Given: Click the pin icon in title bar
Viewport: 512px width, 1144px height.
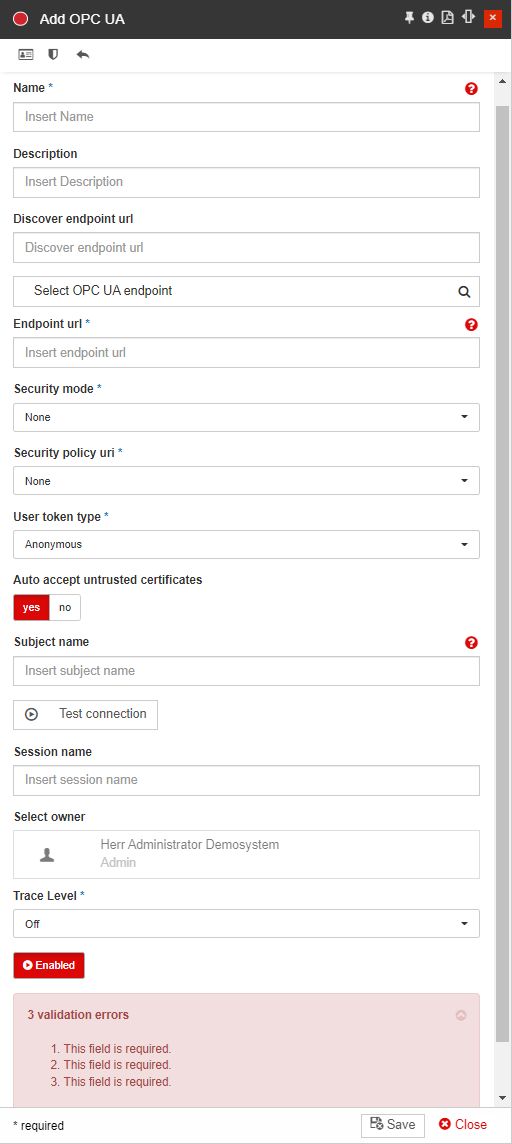Looking at the screenshot, I should [x=409, y=18].
